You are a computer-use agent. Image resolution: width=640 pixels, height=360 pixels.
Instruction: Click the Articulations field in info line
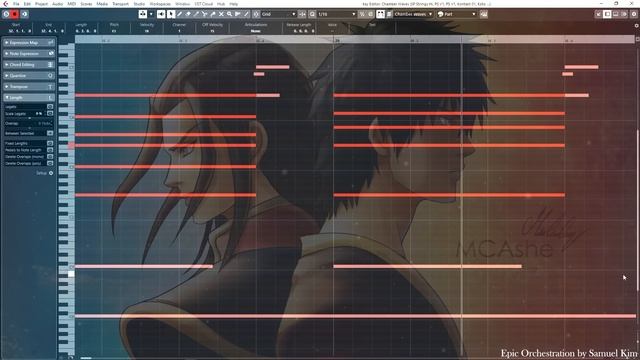(256, 31)
